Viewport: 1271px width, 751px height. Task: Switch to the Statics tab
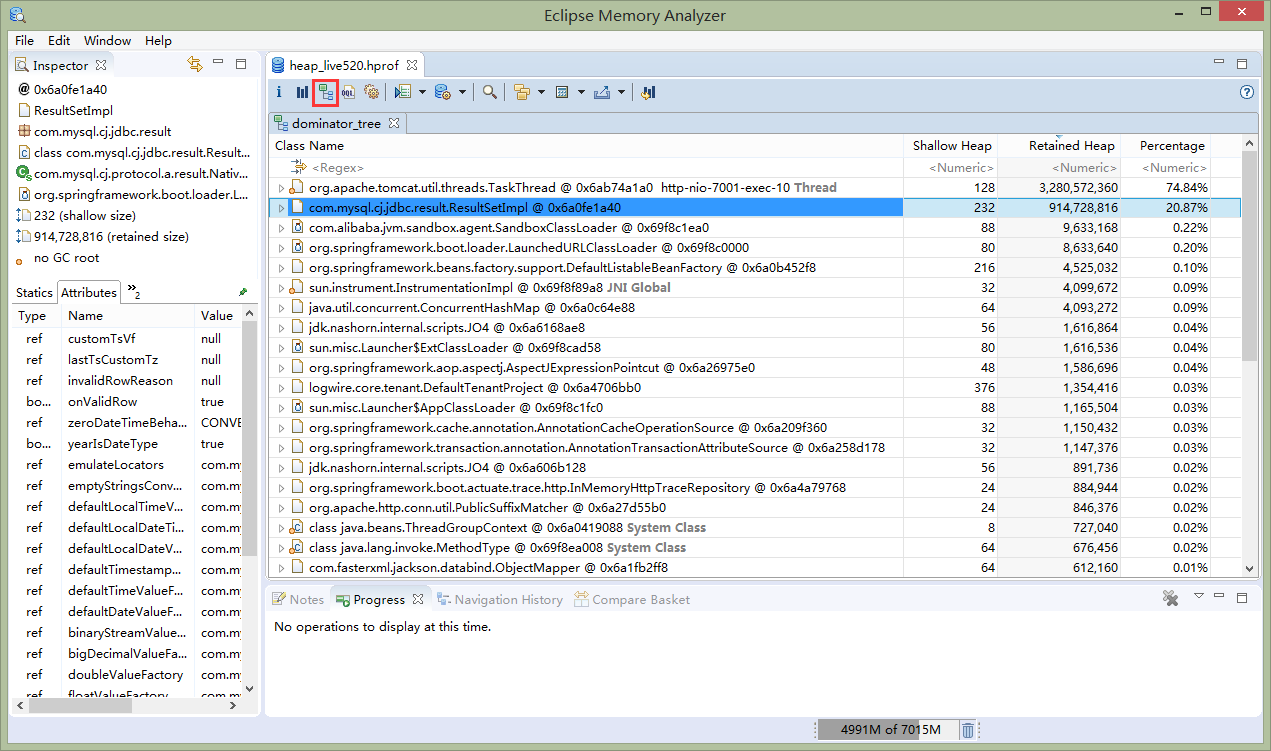point(34,292)
